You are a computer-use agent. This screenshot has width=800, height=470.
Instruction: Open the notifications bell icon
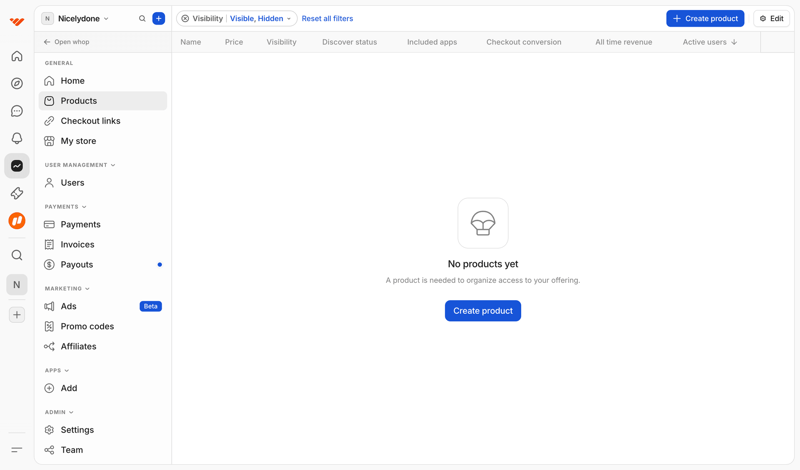click(x=17, y=138)
